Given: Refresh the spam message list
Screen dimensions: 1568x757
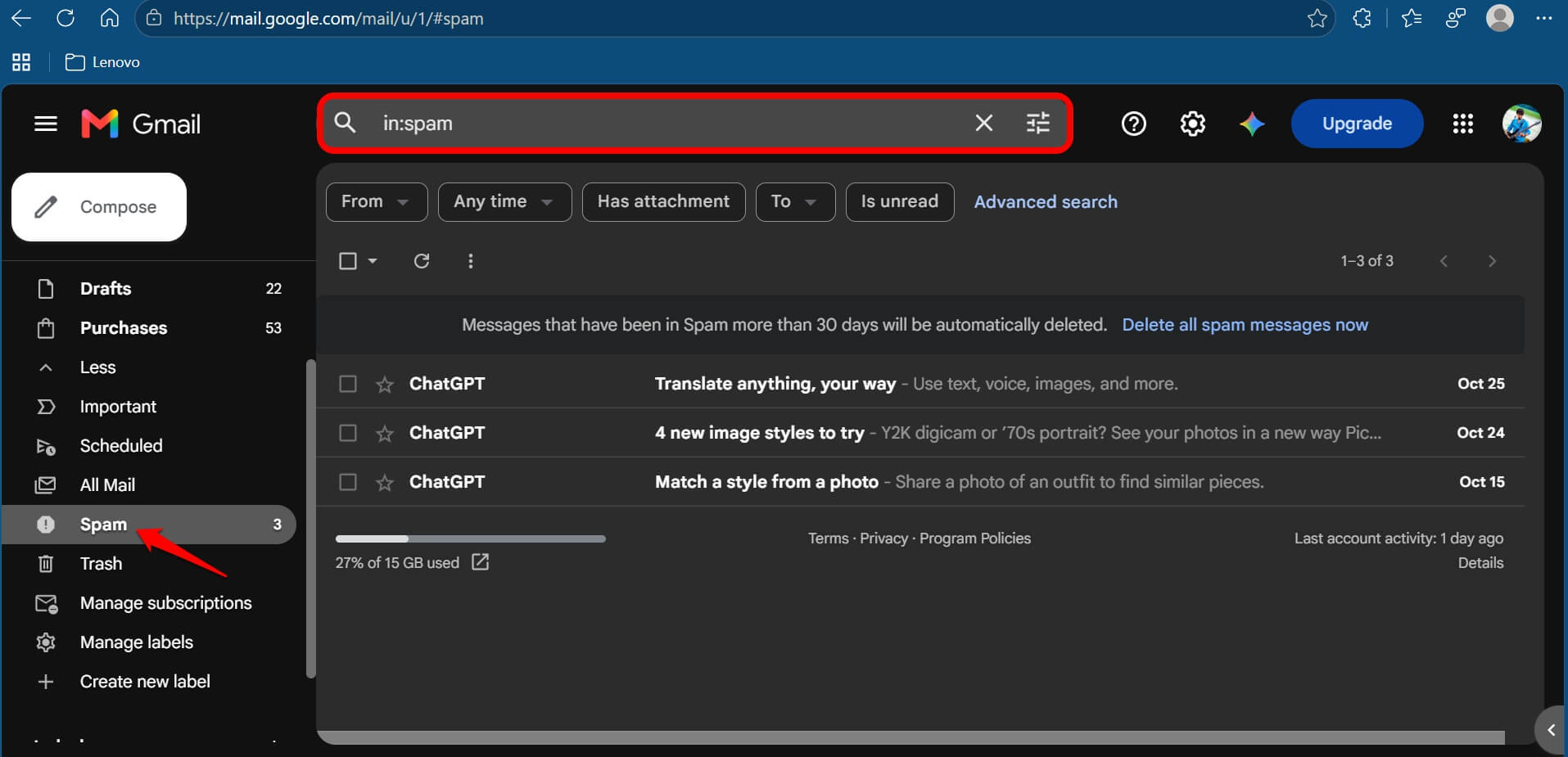Looking at the screenshot, I should coord(422,261).
